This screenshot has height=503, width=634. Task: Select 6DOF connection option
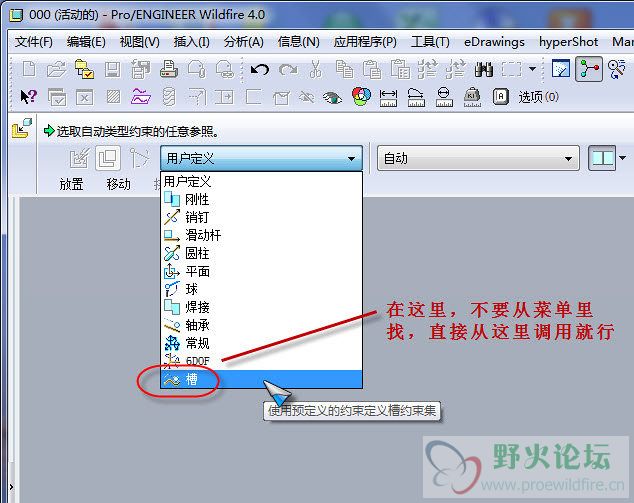click(x=261, y=361)
